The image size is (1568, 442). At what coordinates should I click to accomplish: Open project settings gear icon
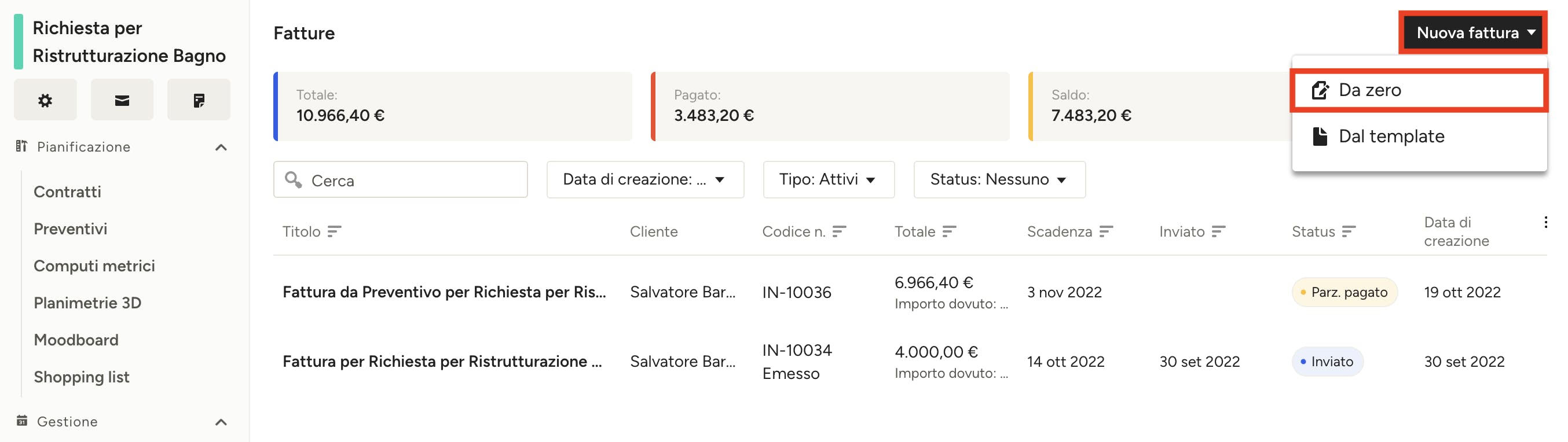click(45, 100)
